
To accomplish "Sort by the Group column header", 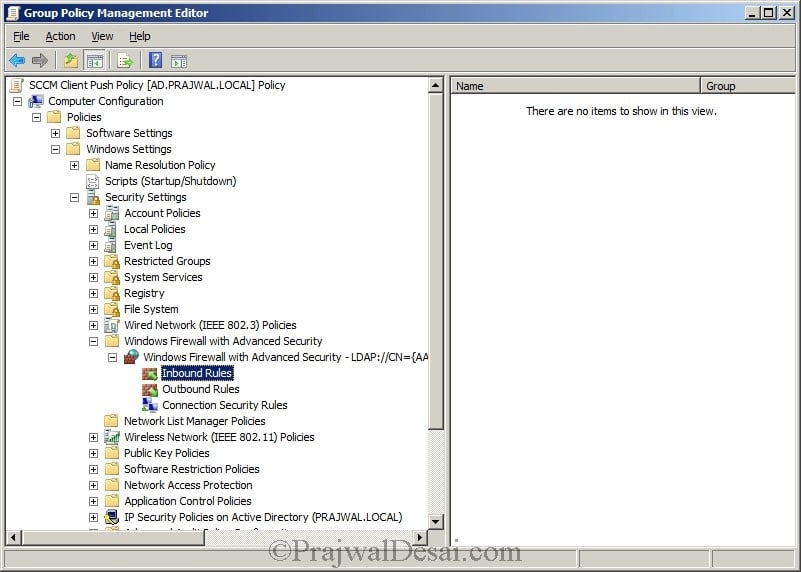I will (x=748, y=86).
